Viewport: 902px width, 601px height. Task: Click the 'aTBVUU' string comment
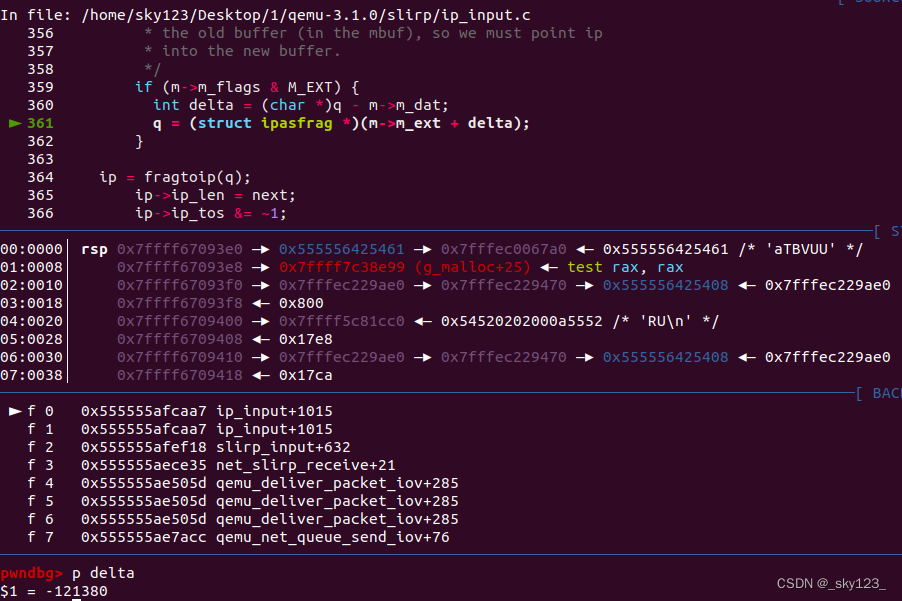(x=800, y=249)
